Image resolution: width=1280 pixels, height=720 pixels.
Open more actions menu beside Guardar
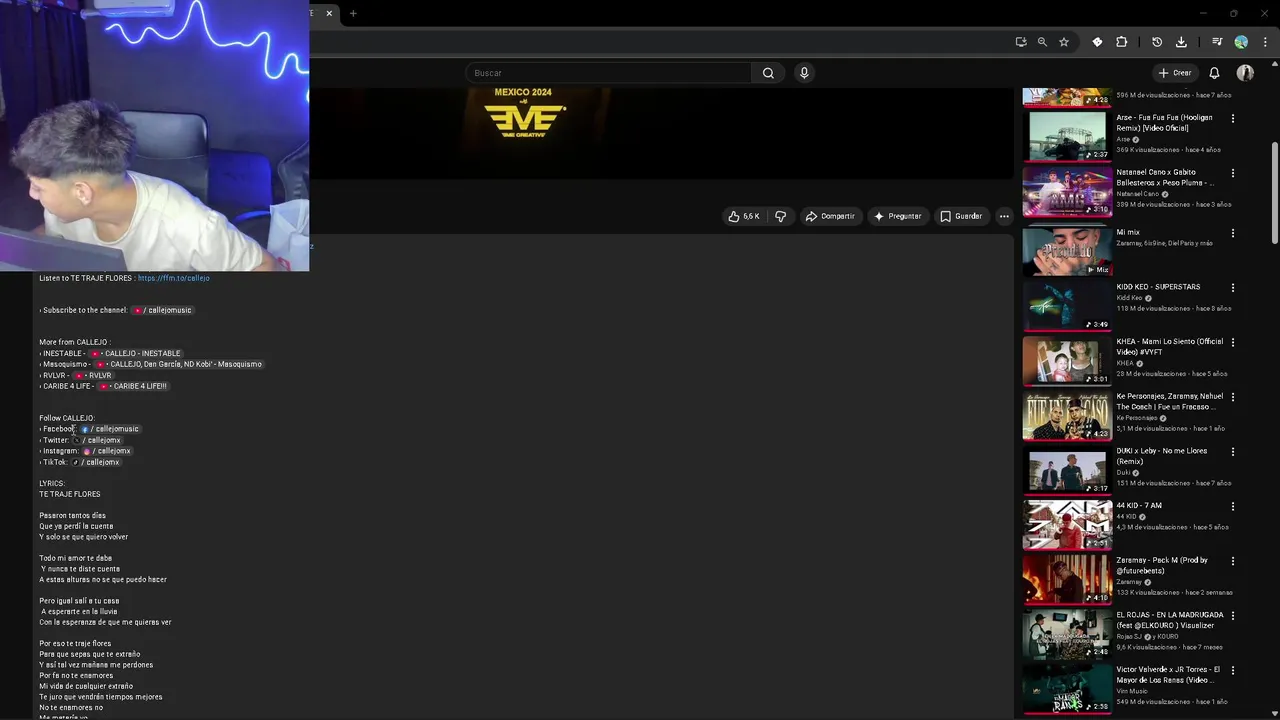click(x=1004, y=216)
